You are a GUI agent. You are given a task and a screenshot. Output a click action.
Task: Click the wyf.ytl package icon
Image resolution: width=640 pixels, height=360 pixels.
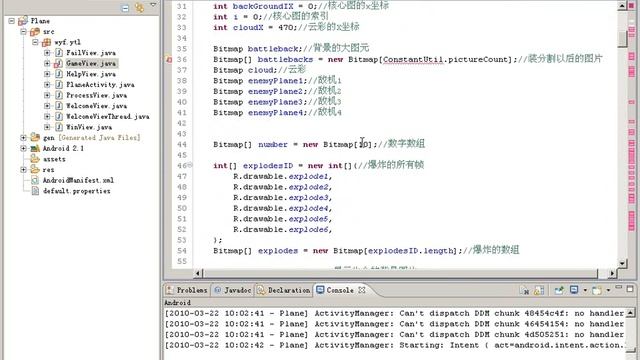pos(47,42)
